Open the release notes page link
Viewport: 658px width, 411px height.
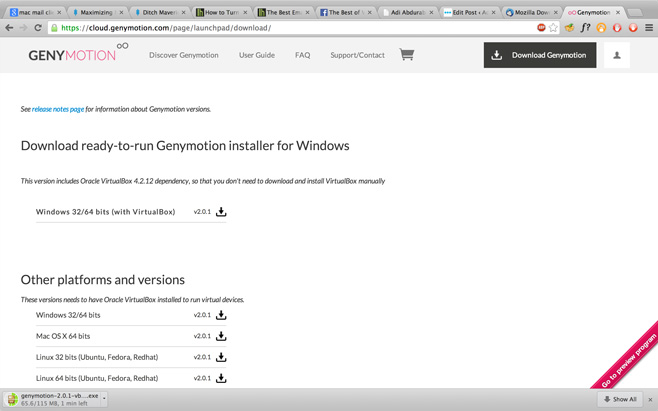pyautogui.click(x=58, y=109)
